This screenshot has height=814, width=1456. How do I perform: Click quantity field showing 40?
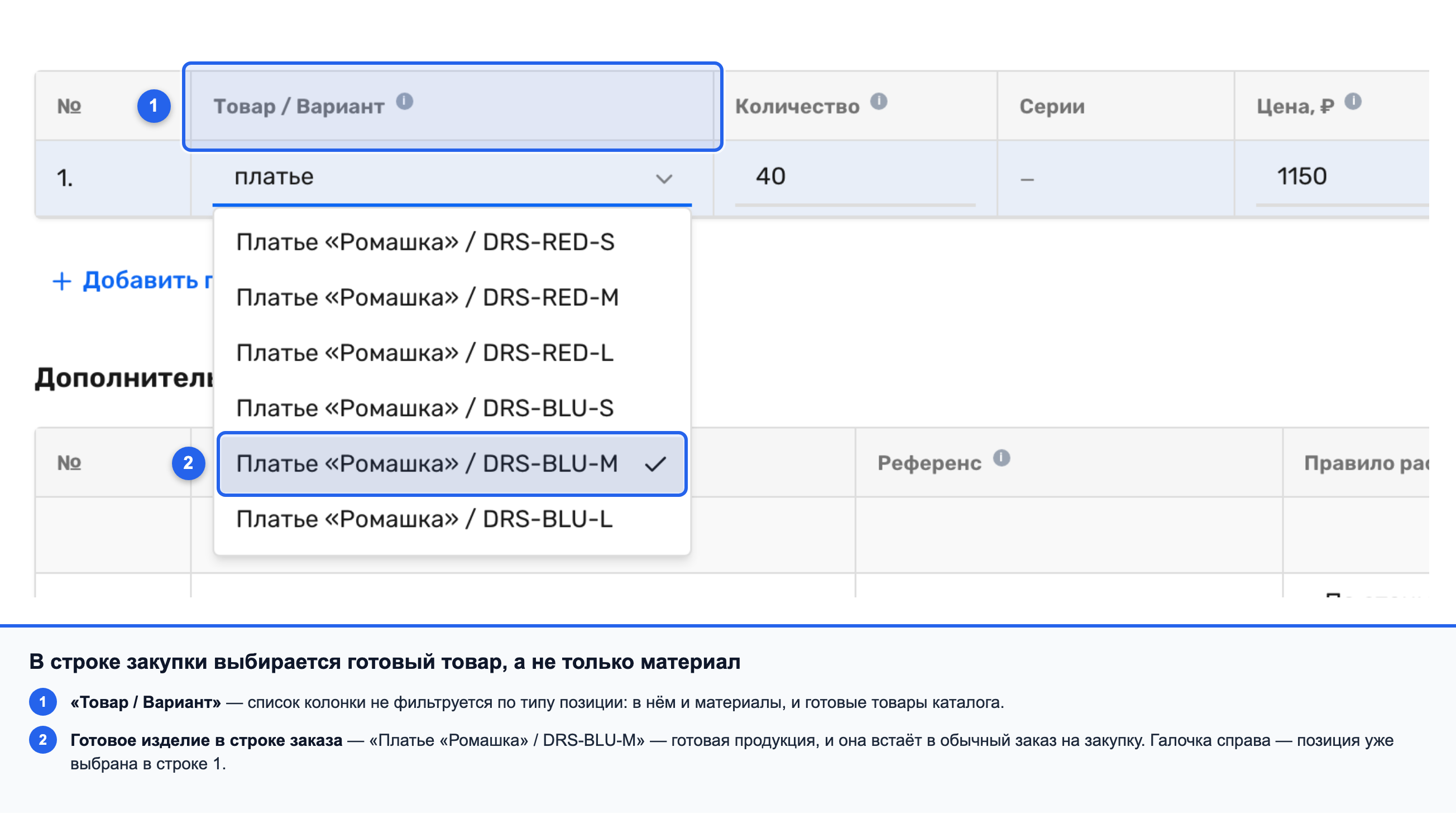(855, 178)
